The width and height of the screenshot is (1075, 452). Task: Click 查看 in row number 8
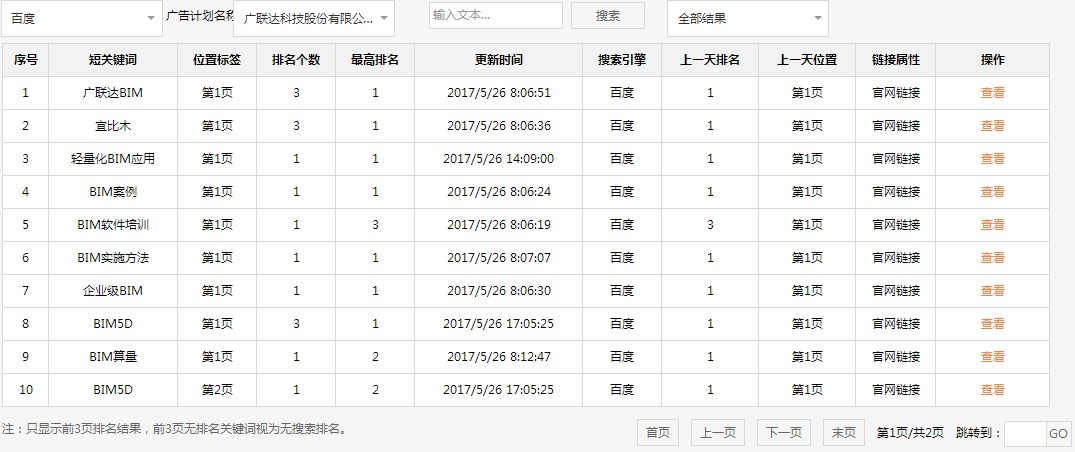993,324
